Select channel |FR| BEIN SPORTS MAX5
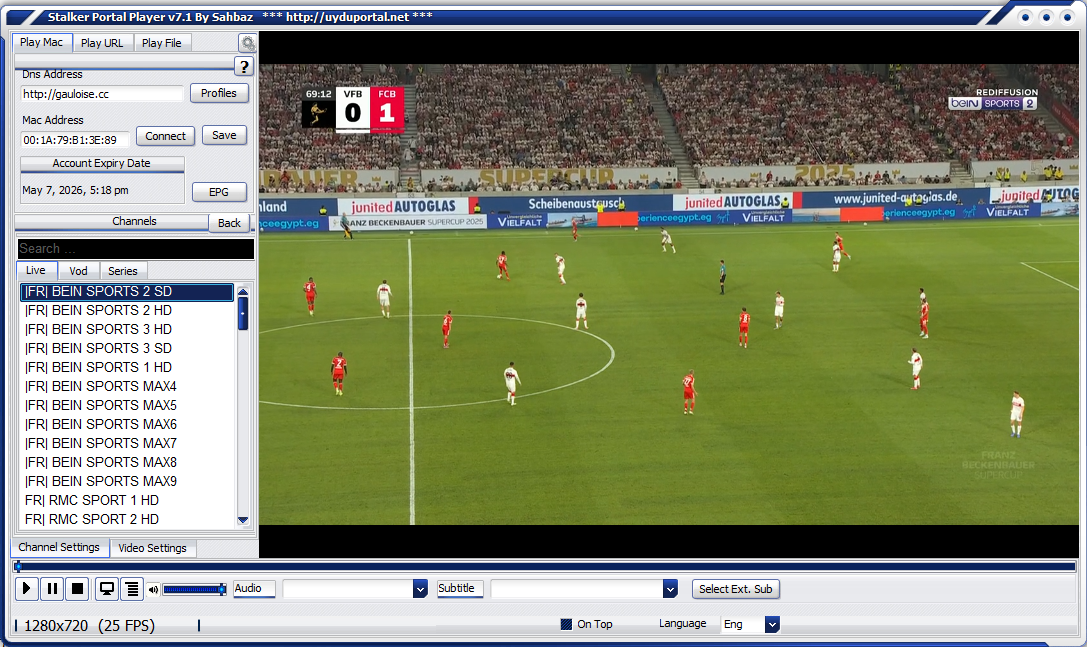Image resolution: width=1087 pixels, height=647 pixels. pos(128,405)
